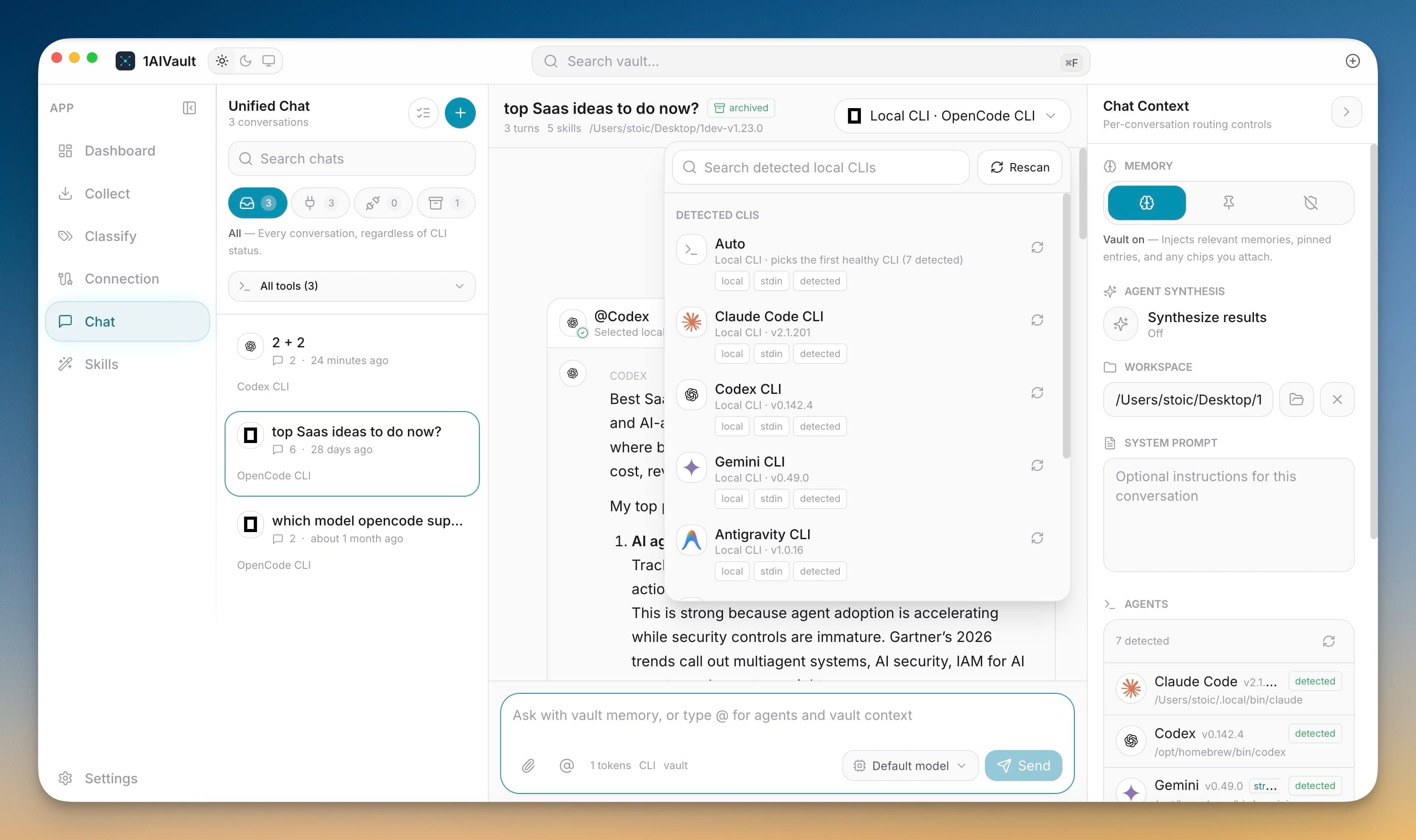This screenshot has width=1416, height=840.
Task: Open the 'which model opencode sup...' conversation
Action: tap(351, 542)
